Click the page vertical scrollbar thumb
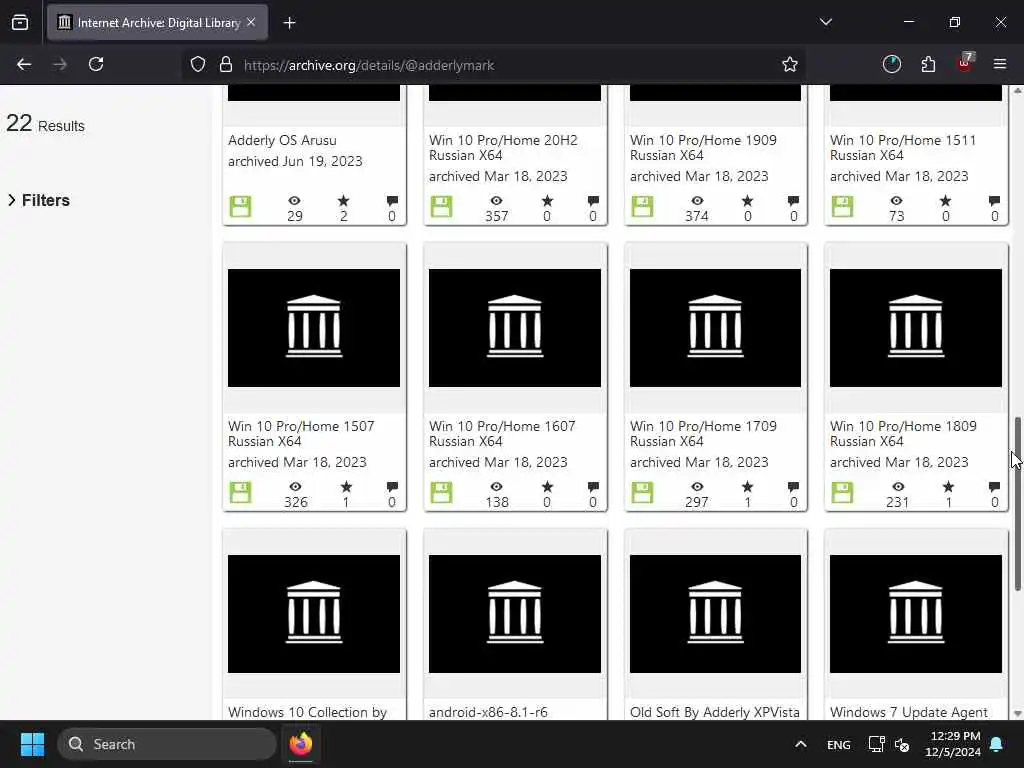 [x=1017, y=503]
